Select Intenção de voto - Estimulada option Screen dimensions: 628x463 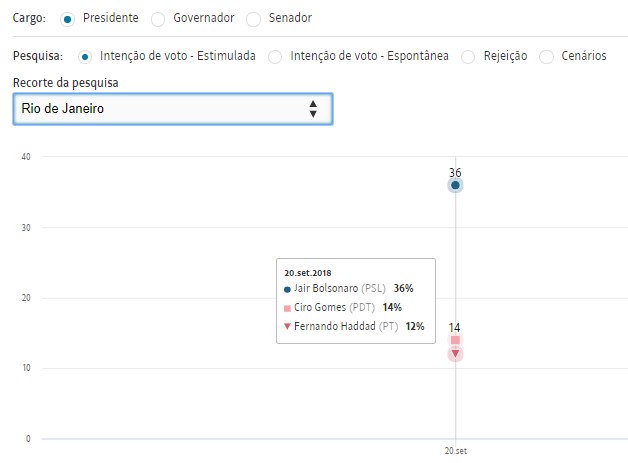(x=85, y=56)
